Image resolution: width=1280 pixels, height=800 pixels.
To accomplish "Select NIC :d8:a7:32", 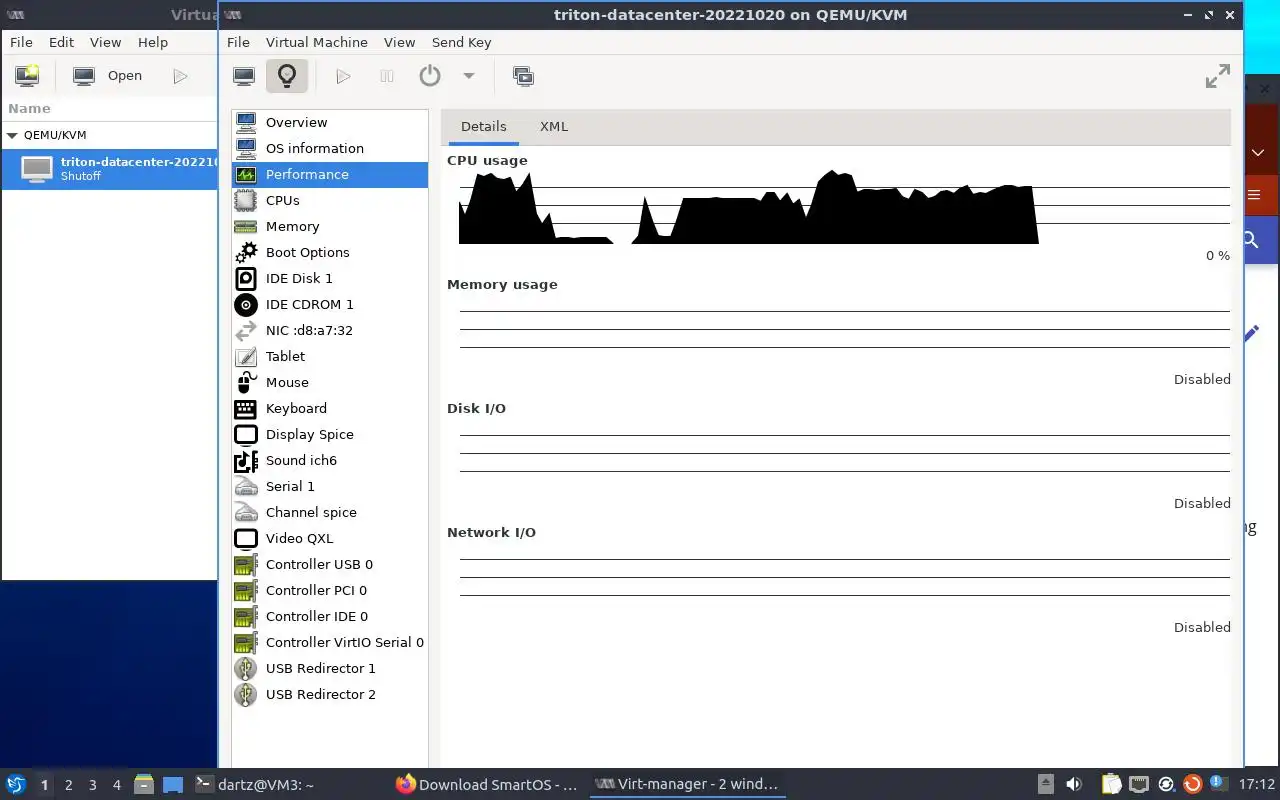I will pos(330,330).
